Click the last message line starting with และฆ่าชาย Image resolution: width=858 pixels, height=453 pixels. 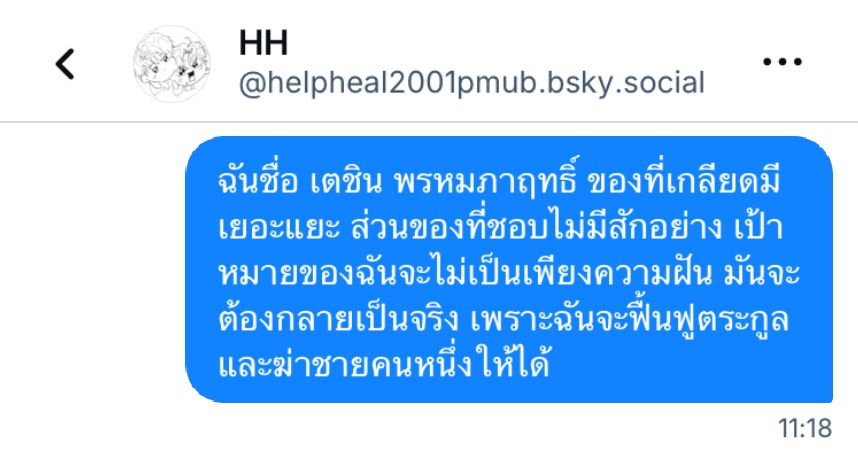tap(384, 365)
